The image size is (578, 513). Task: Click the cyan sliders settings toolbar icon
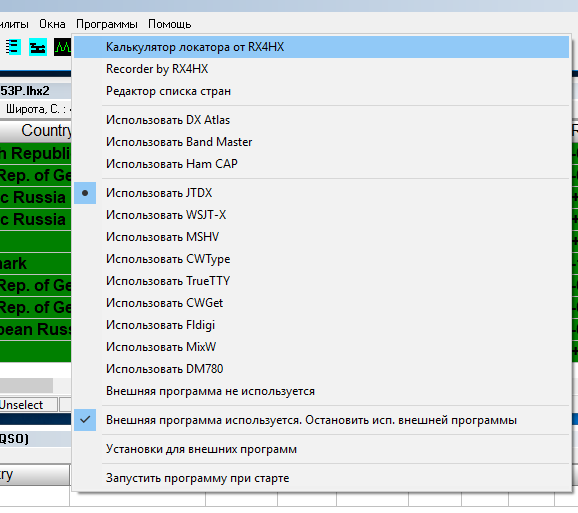click(x=38, y=47)
